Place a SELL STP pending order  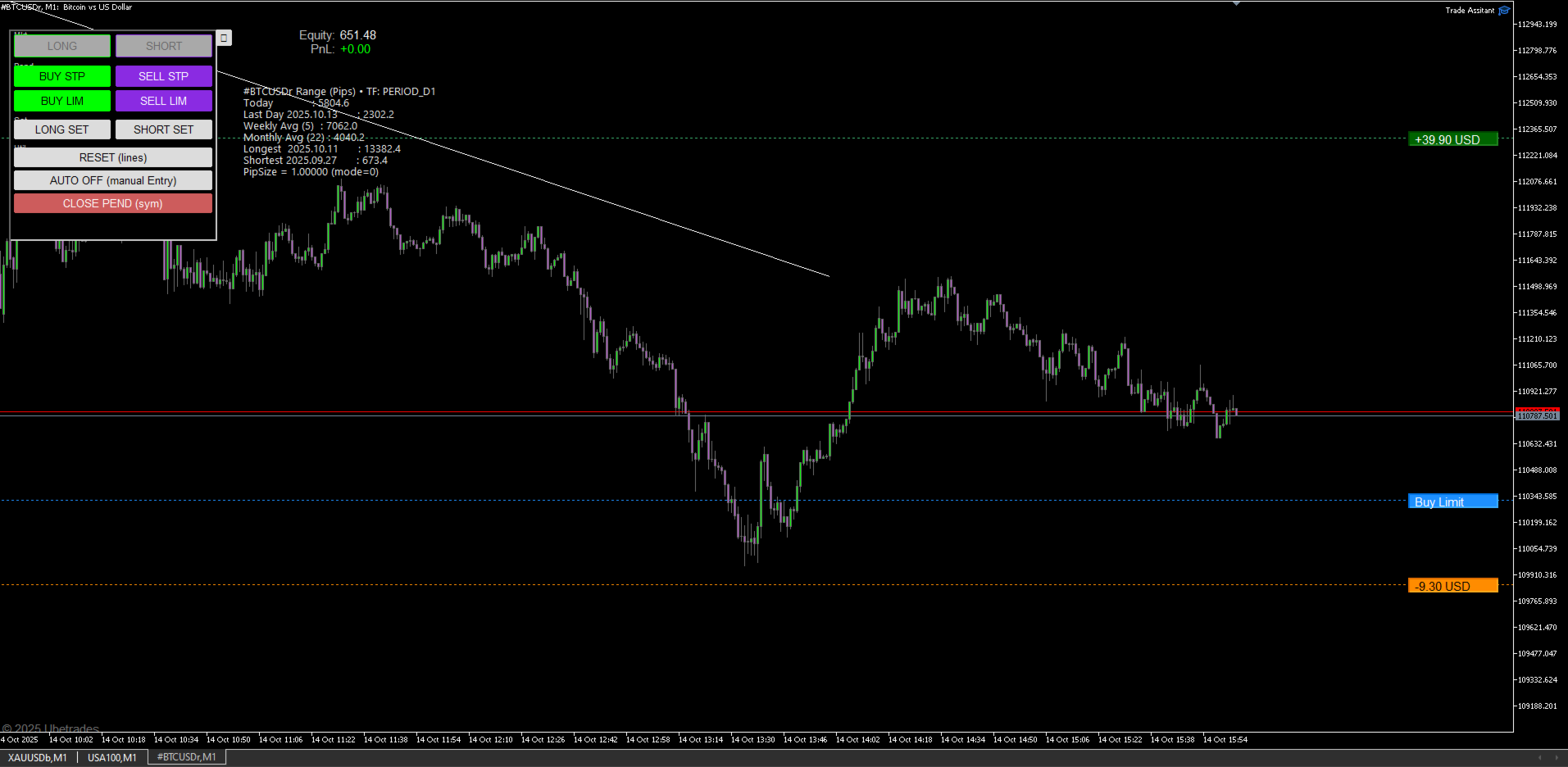164,76
